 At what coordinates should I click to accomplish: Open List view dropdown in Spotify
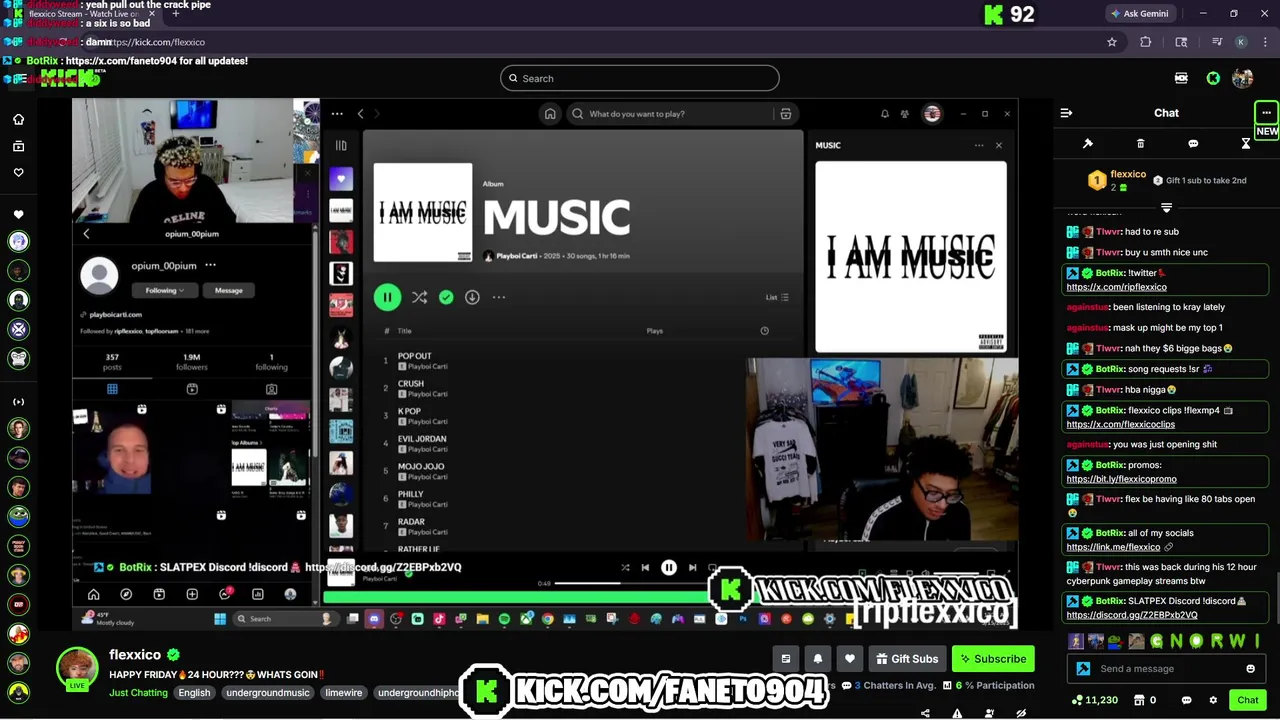tap(777, 297)
